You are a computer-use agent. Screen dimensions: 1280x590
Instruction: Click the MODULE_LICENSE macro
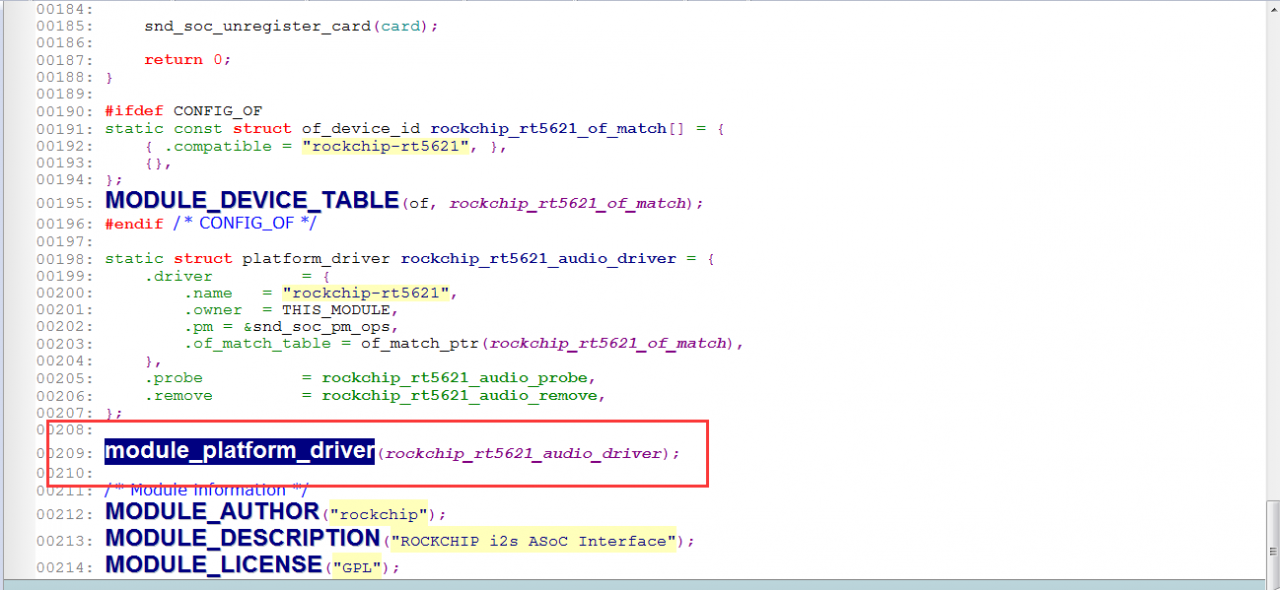coord(213,565)
